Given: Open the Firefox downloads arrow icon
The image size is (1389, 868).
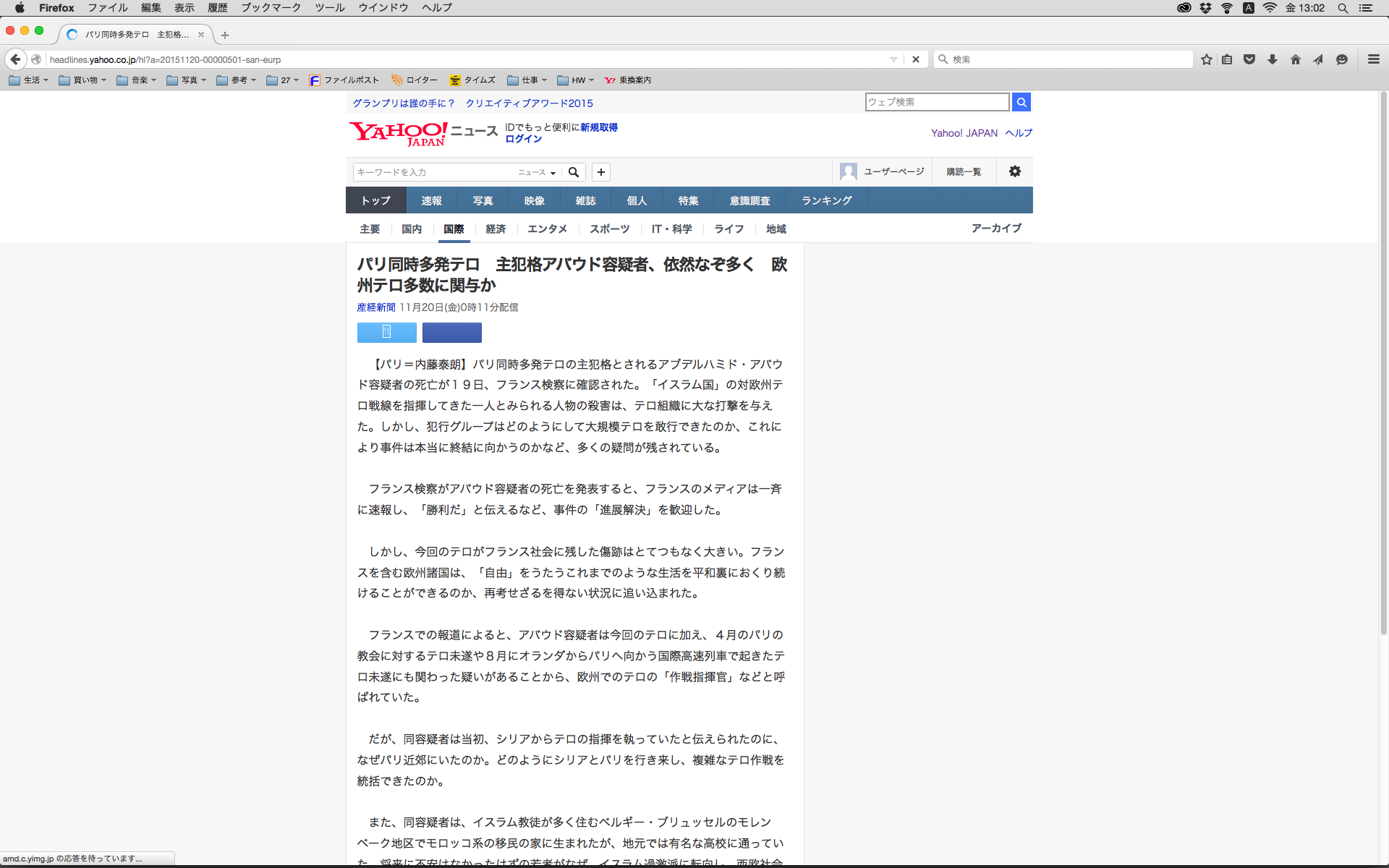Looking at the screenshot, I should point(1273,59).
